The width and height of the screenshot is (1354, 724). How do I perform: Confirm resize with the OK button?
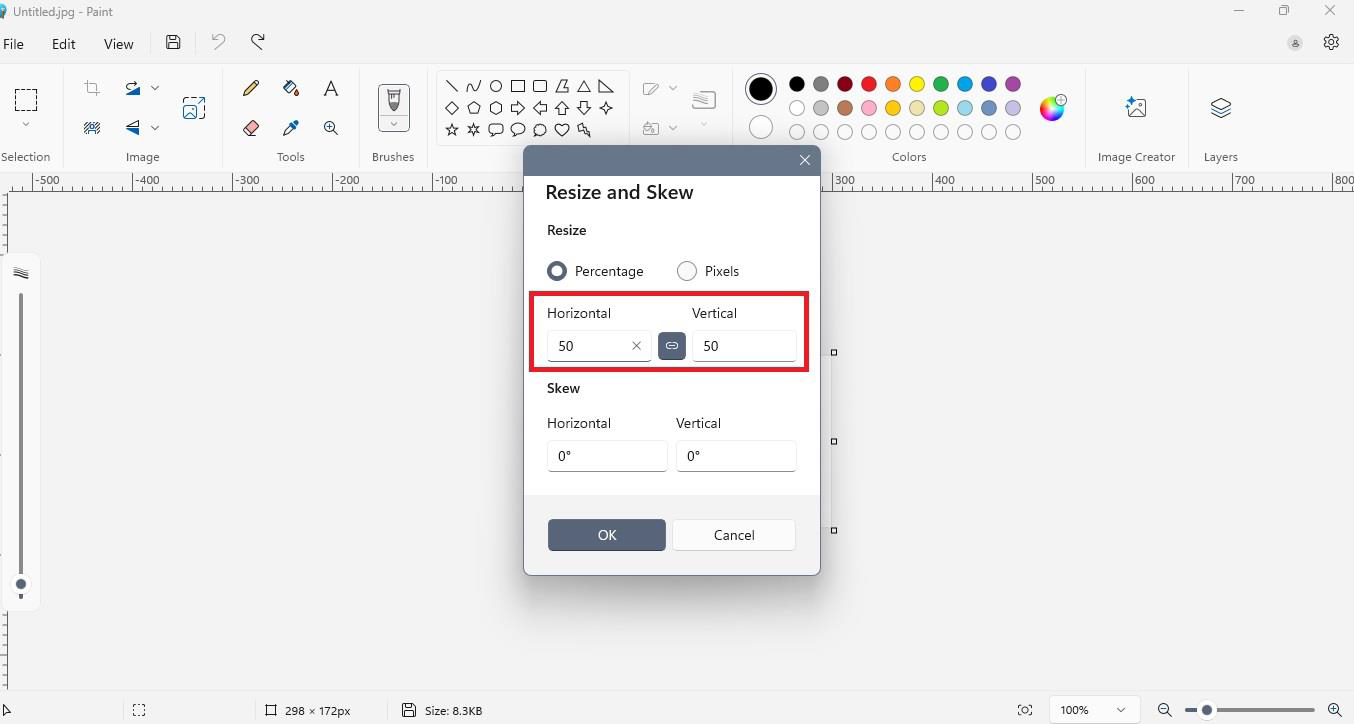pyautogui.click(x=606, y=535)
